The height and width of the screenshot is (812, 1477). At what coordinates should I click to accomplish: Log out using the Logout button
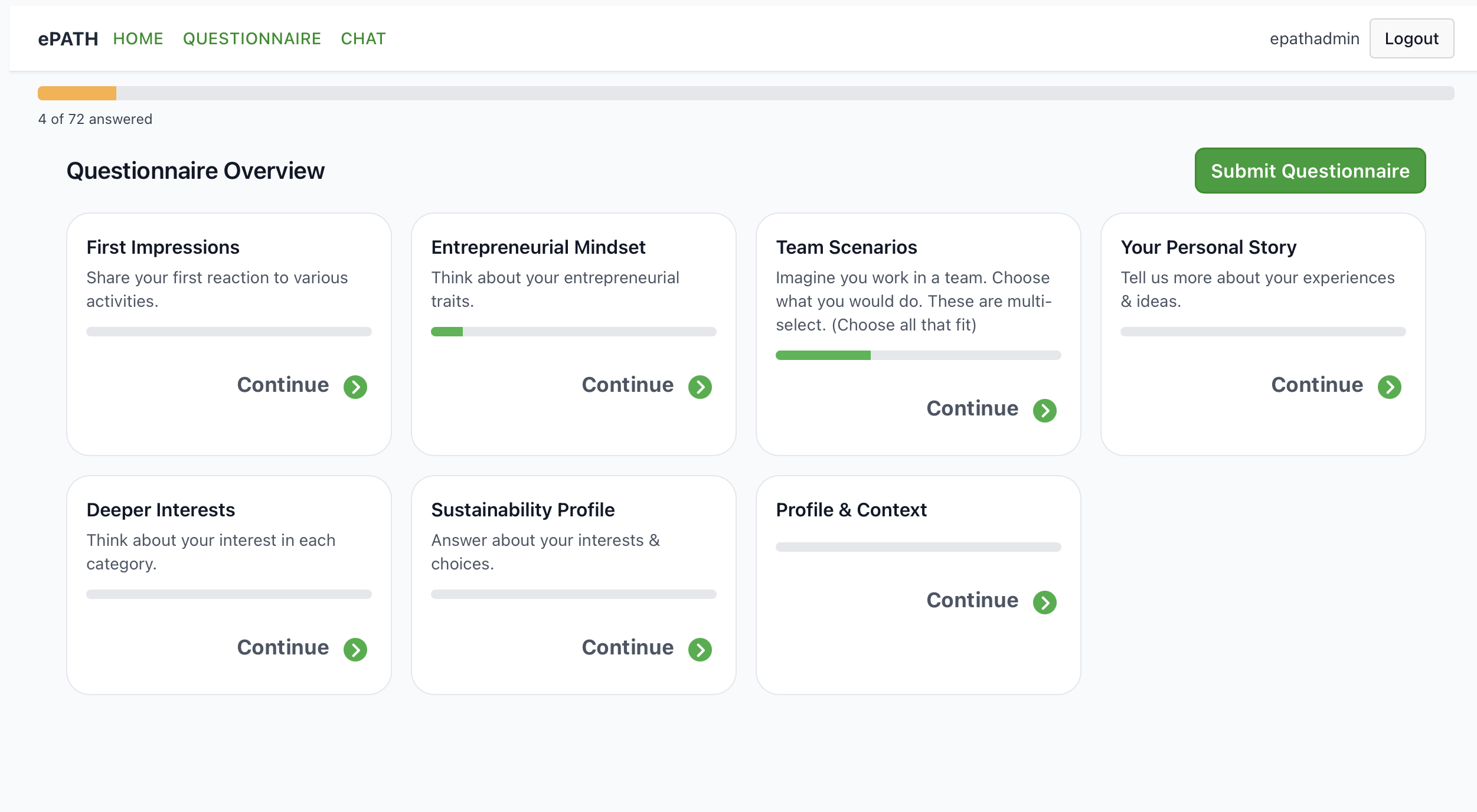[1411, 39]
